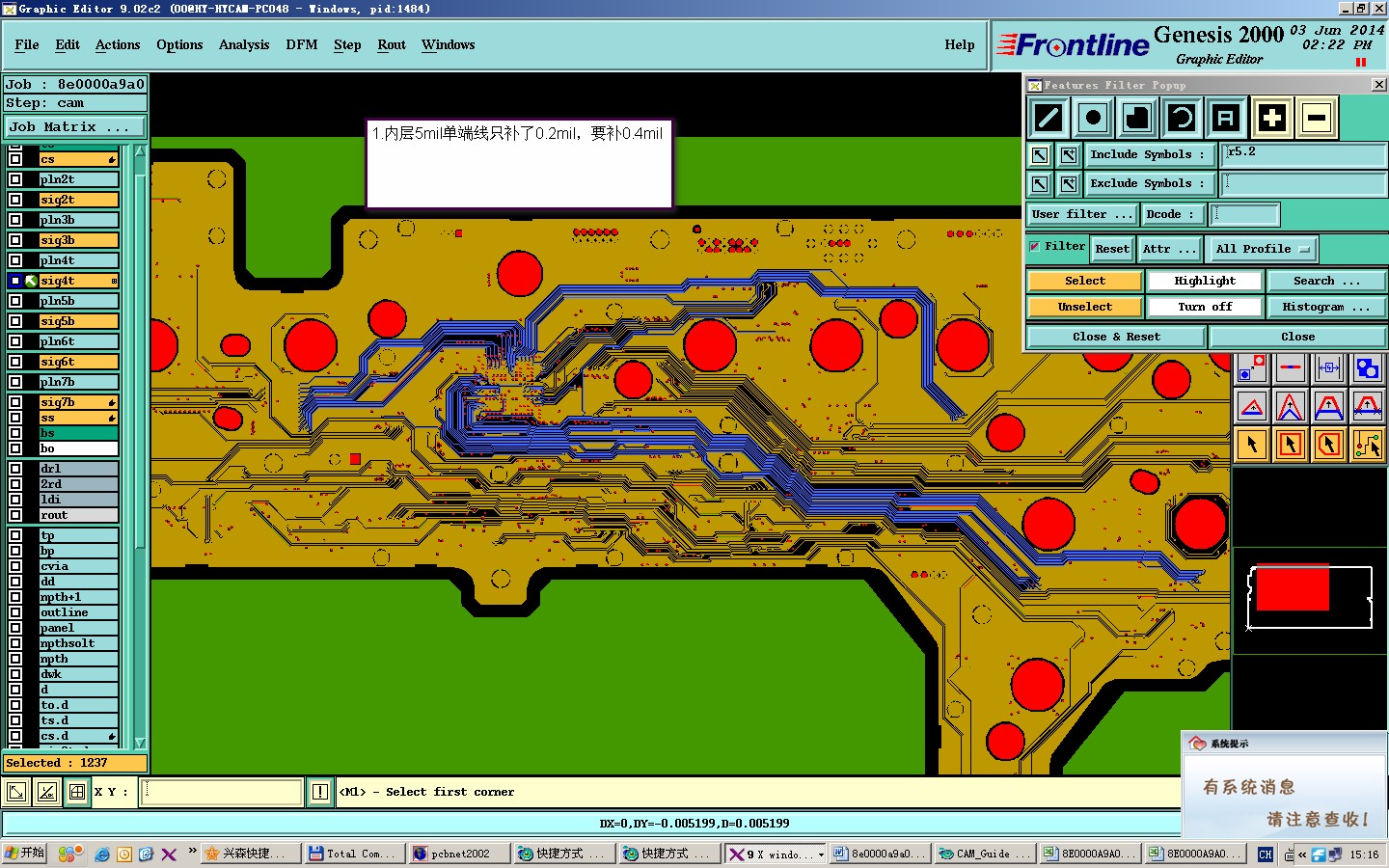
Task: Select the trapezoid arch with crosses tool icon
Action: pos(1368,407)
